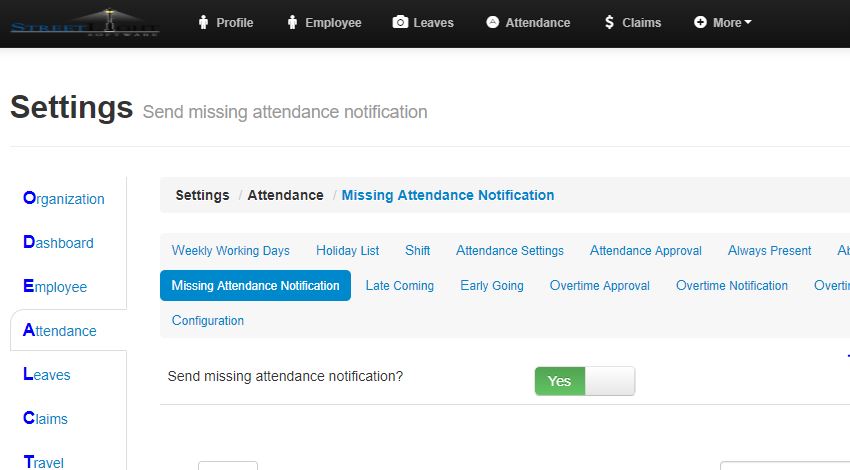Viewport: 850px width, 470px height.
Task: Open the Profile menu in navbar
Action: 225,22
